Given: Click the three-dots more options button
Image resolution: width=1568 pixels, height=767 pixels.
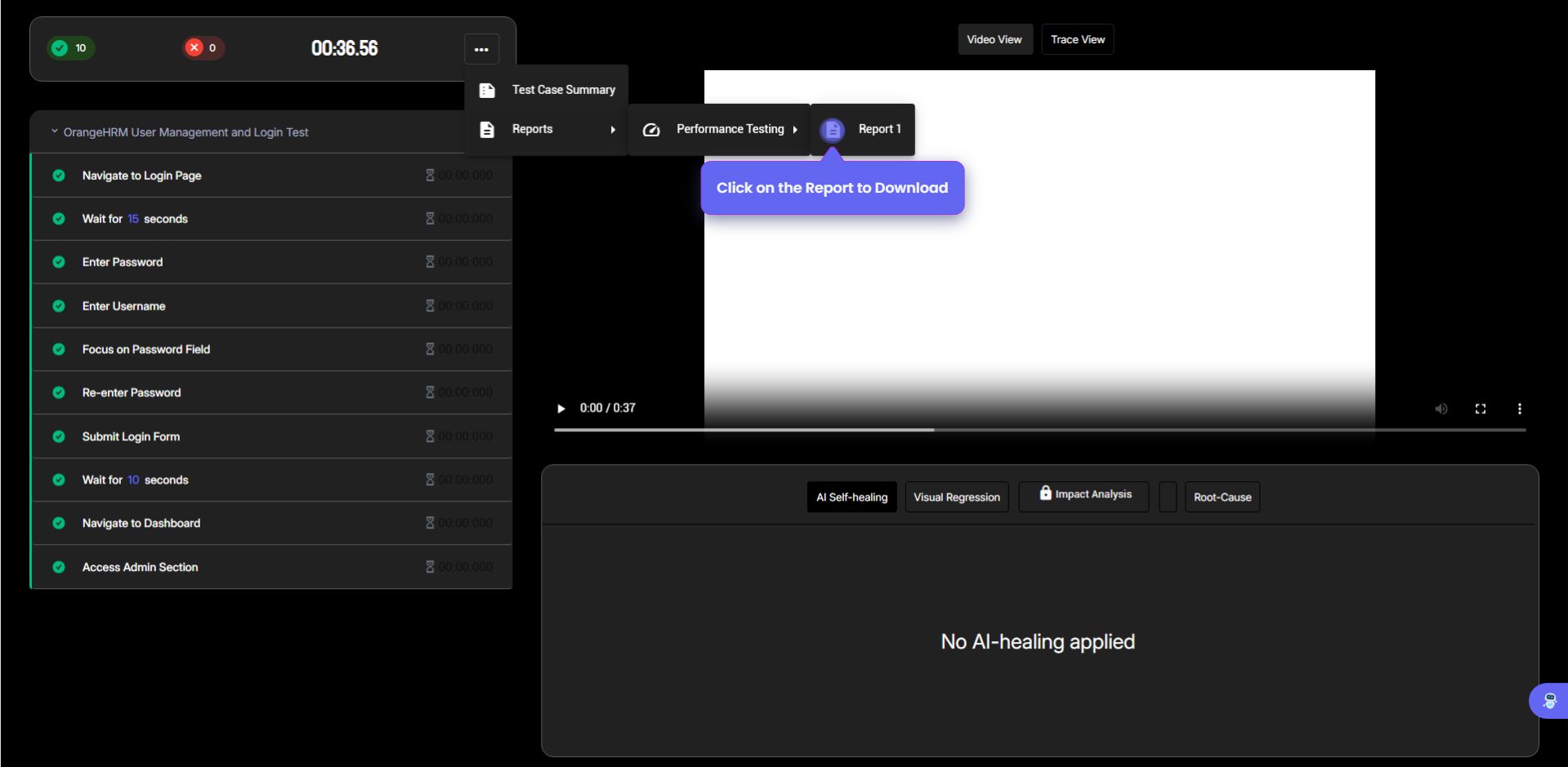Looking at the screenshot, I should pos(481,49).
